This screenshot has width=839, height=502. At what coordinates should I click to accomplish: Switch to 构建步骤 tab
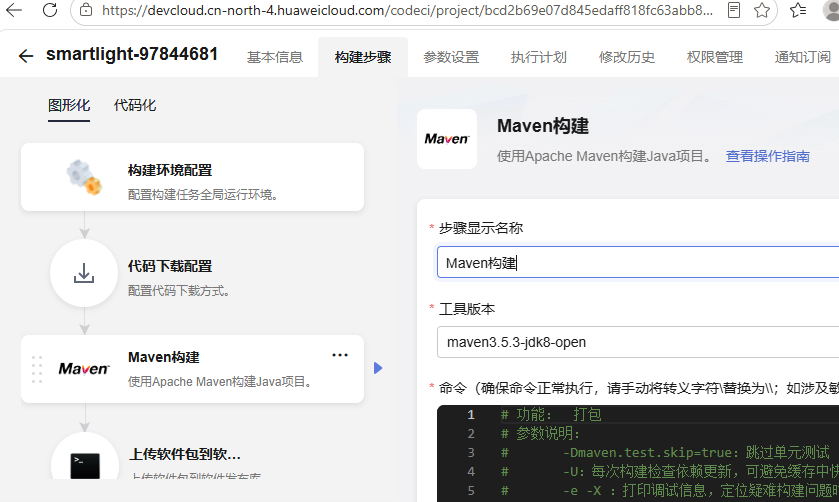click(x=363, y=57)
